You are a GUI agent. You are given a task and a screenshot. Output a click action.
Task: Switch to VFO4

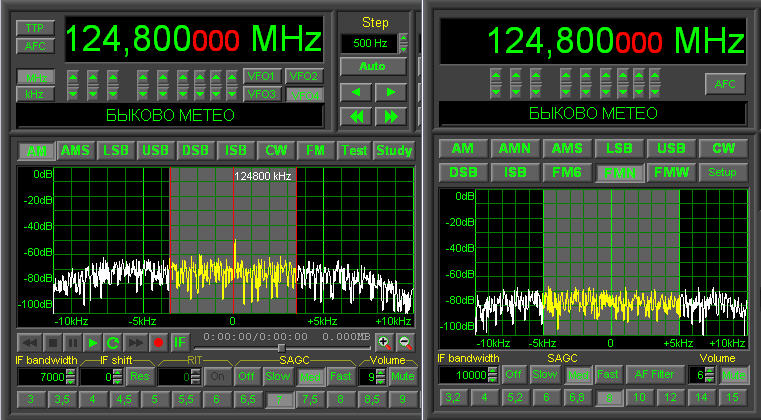click(304, 95)
